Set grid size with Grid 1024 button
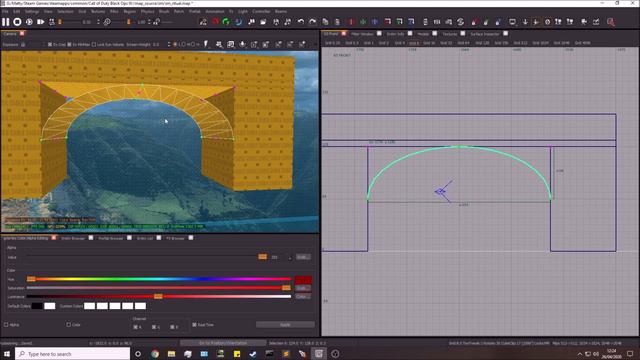Screen dimensions: 640x360 (540, 43)
